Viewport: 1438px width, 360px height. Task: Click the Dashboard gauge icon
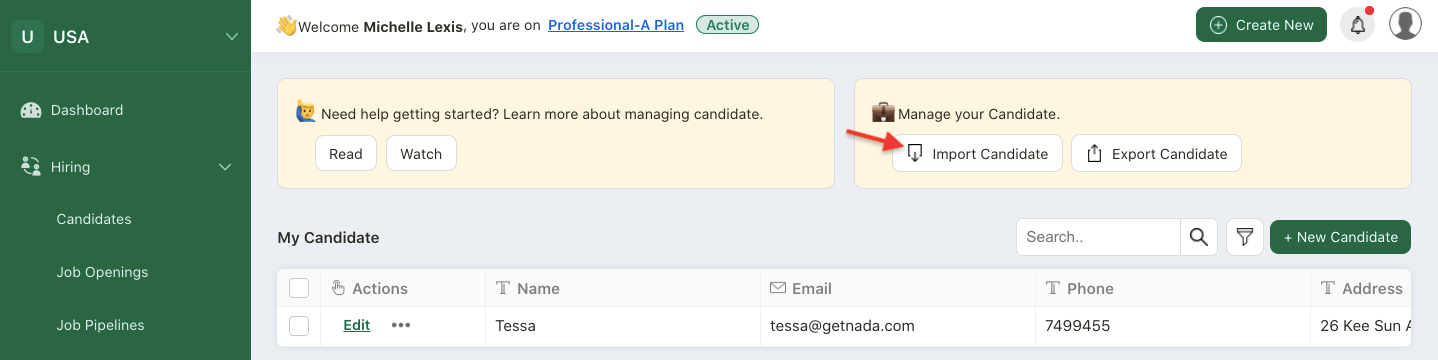pyautogui.click(x=30, y=110)
